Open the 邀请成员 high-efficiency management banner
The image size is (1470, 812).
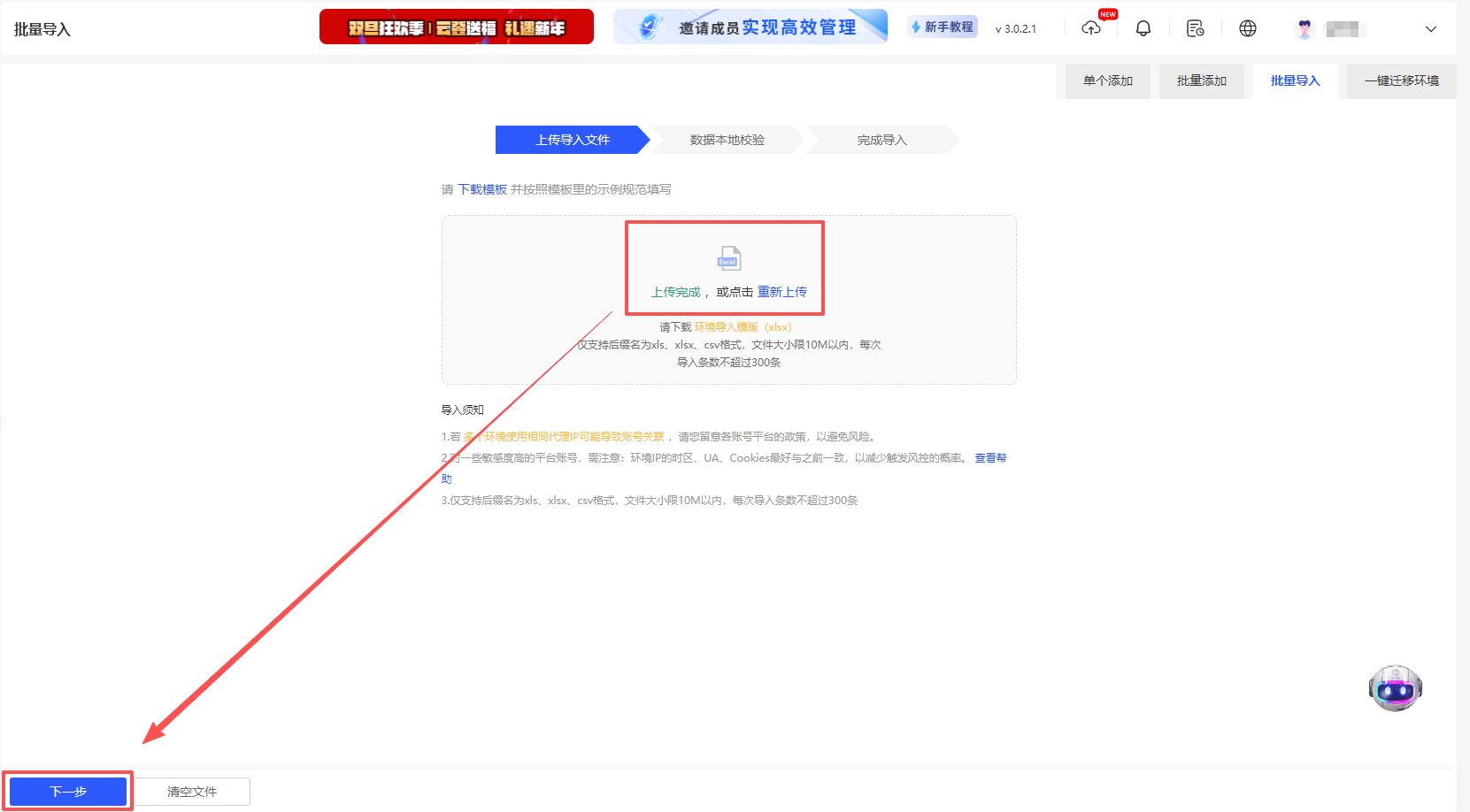(750, 27)
